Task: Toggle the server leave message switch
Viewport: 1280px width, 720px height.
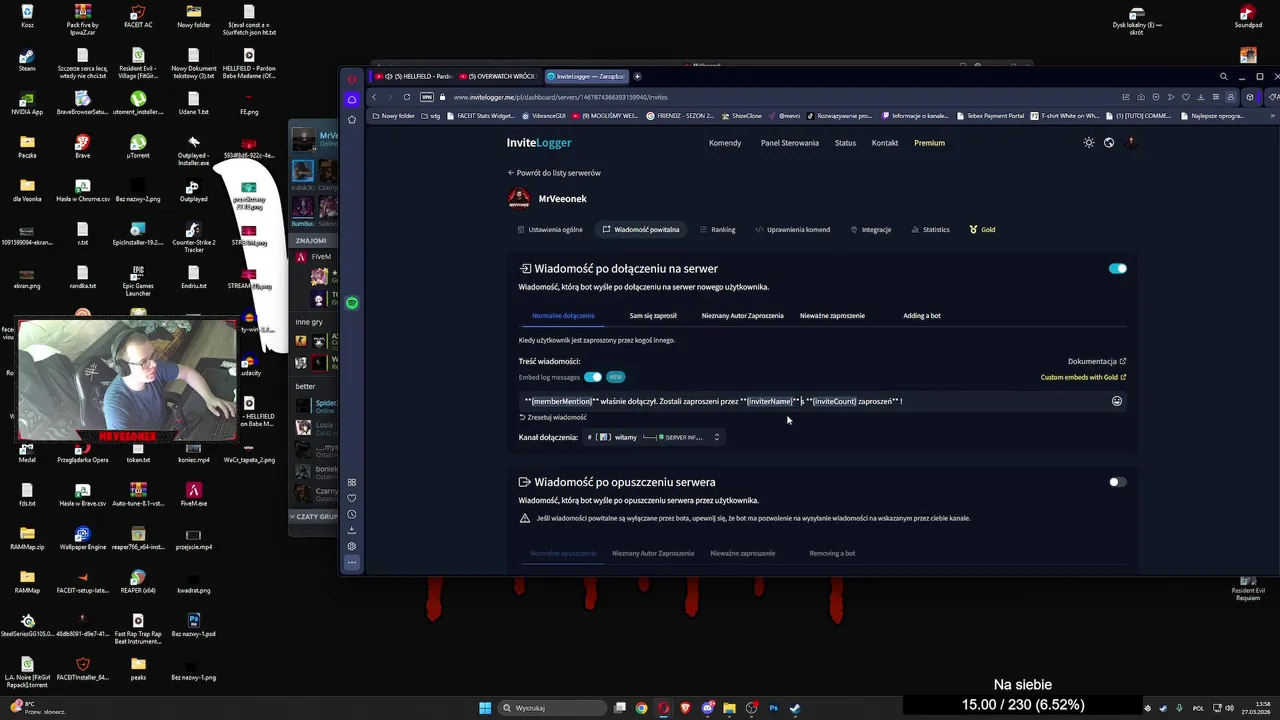Action: click(x=1117, y=482)
